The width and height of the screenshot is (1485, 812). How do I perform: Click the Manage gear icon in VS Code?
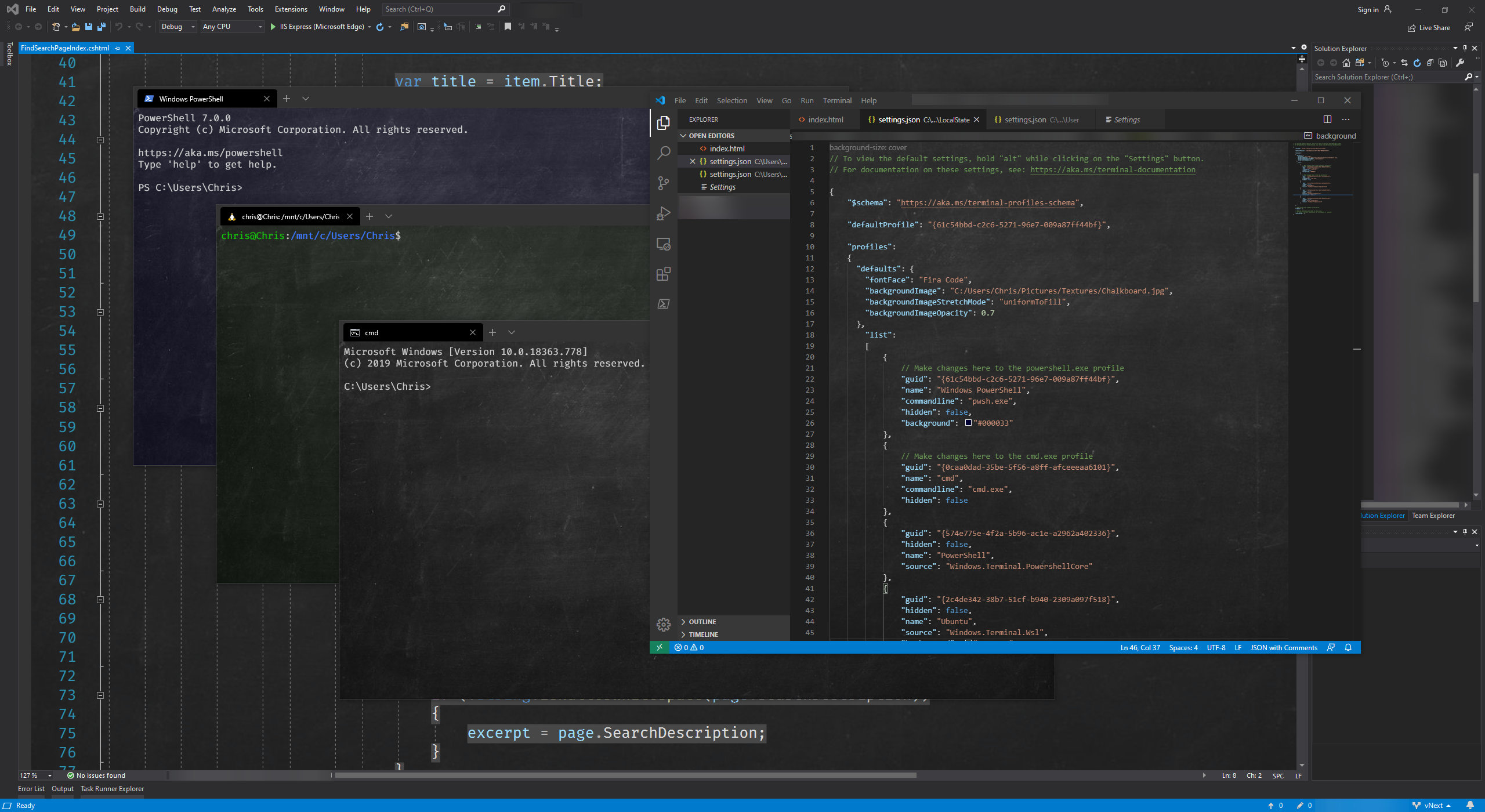click(x=664, y=624)
